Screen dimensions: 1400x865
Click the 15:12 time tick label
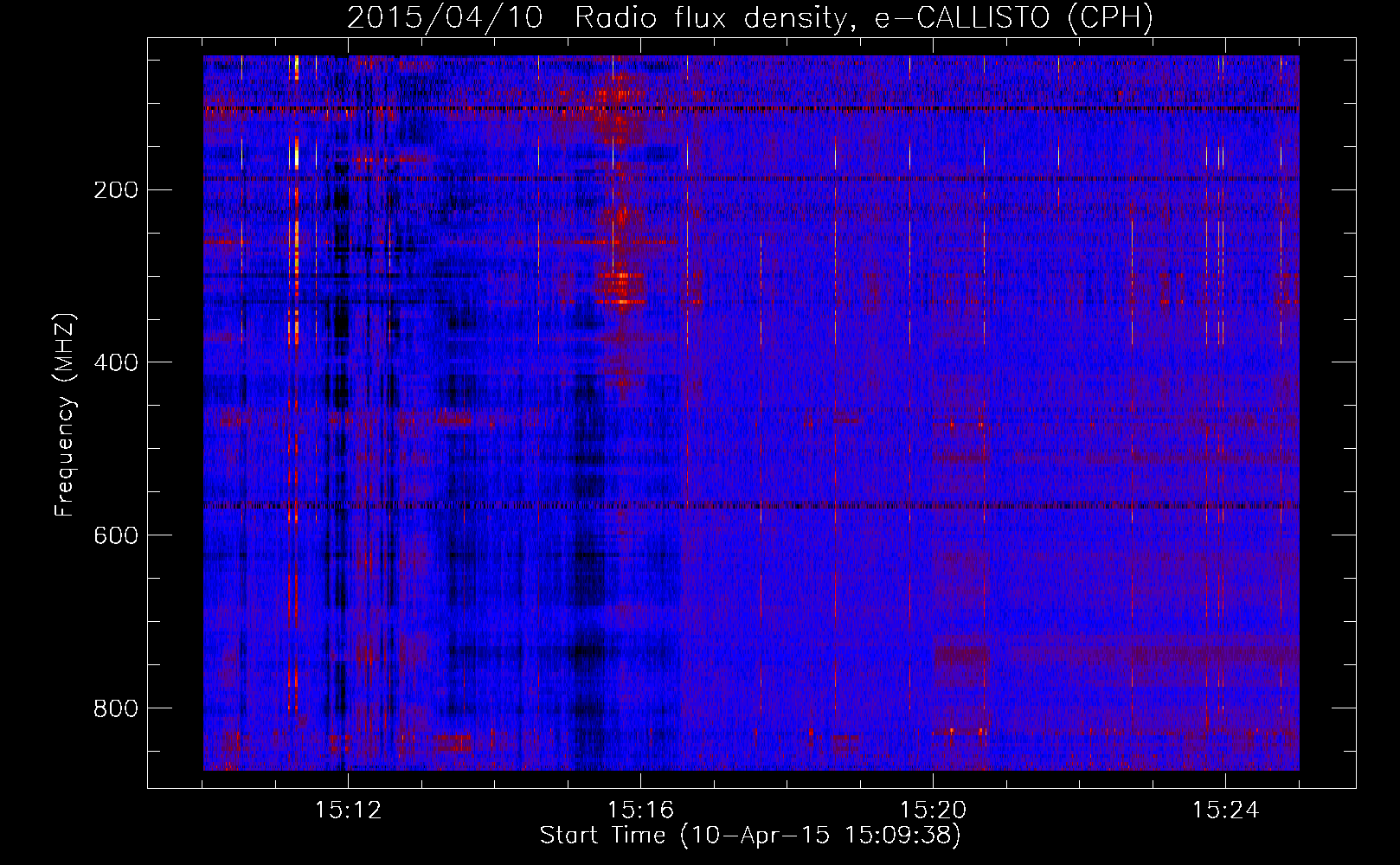point(348,811)
